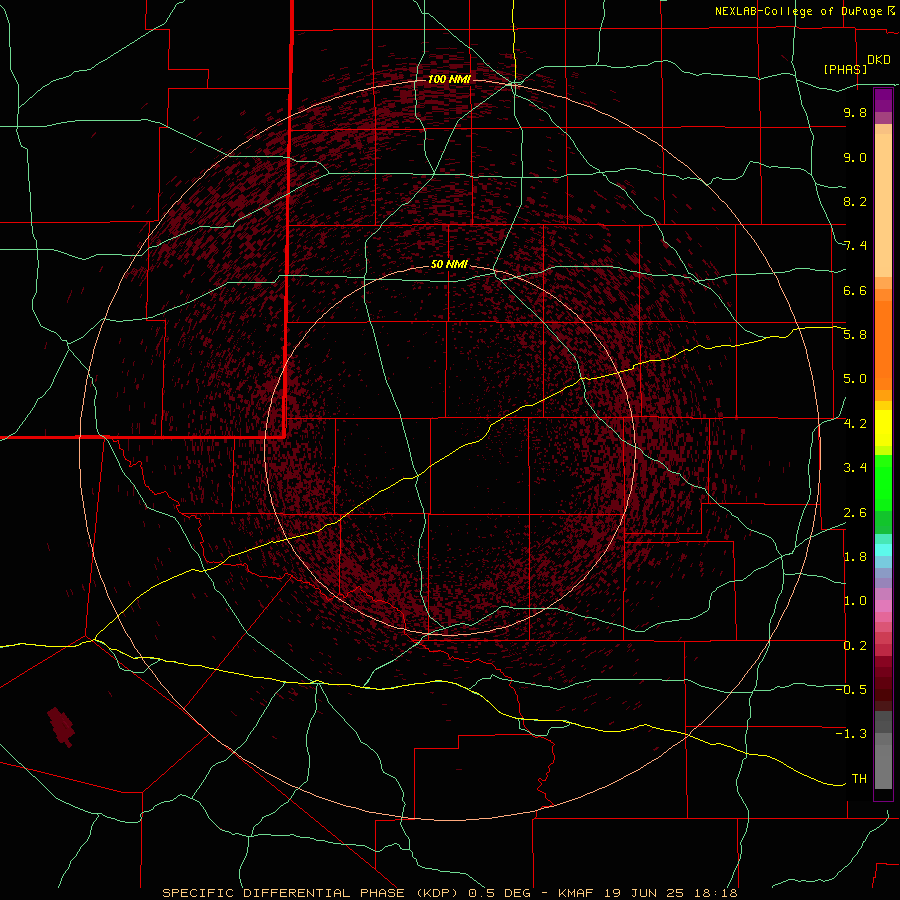Viewport: 900px width, 900px height.
Task: Click the [PHAS] legend header
Action: click(845, 69)
